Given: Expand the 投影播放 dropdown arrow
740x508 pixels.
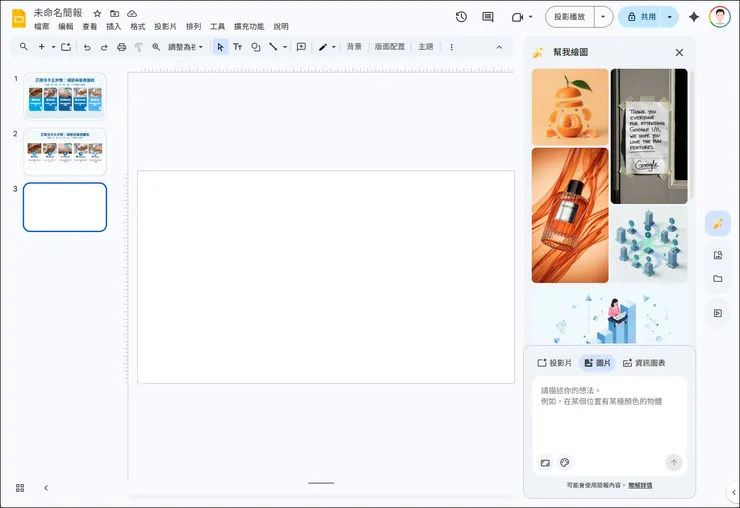Looking at the screenshot, I should click(603, 17).
